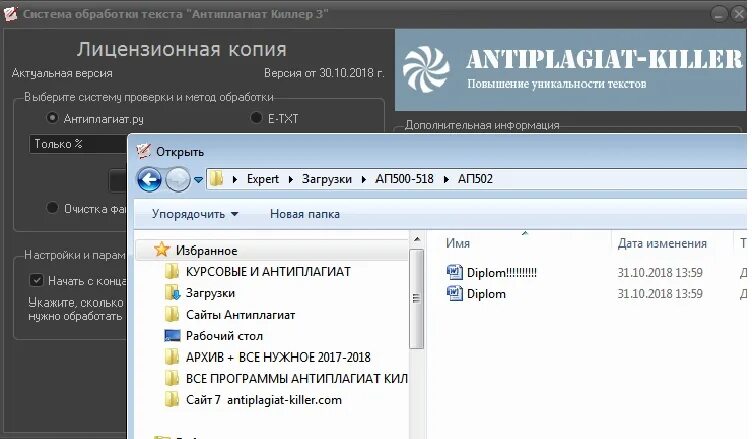Click Word icon of Diplom file
The width and height of the screenshot is (752, 439).
454,293
